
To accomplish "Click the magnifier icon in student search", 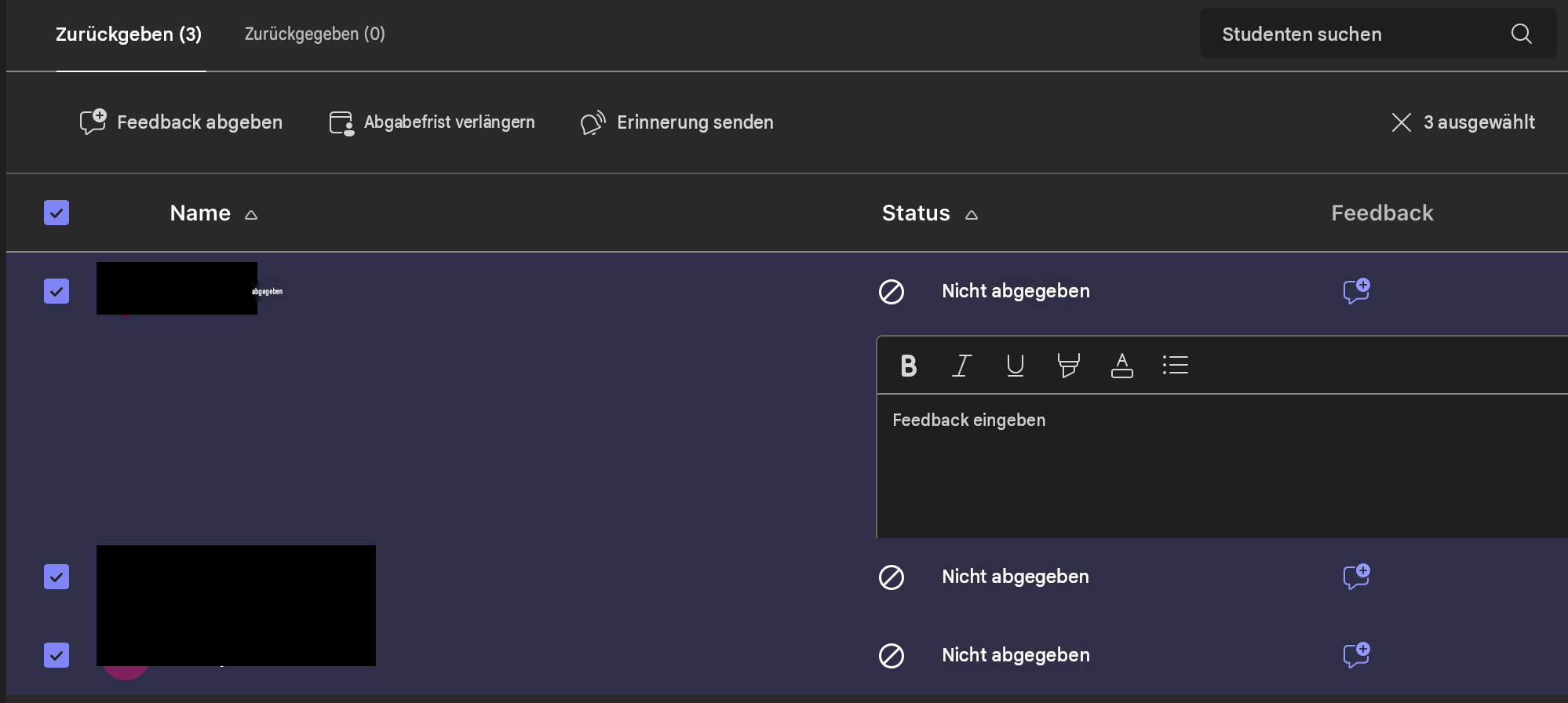I will pyautogui.click(x=1521, y=34).
